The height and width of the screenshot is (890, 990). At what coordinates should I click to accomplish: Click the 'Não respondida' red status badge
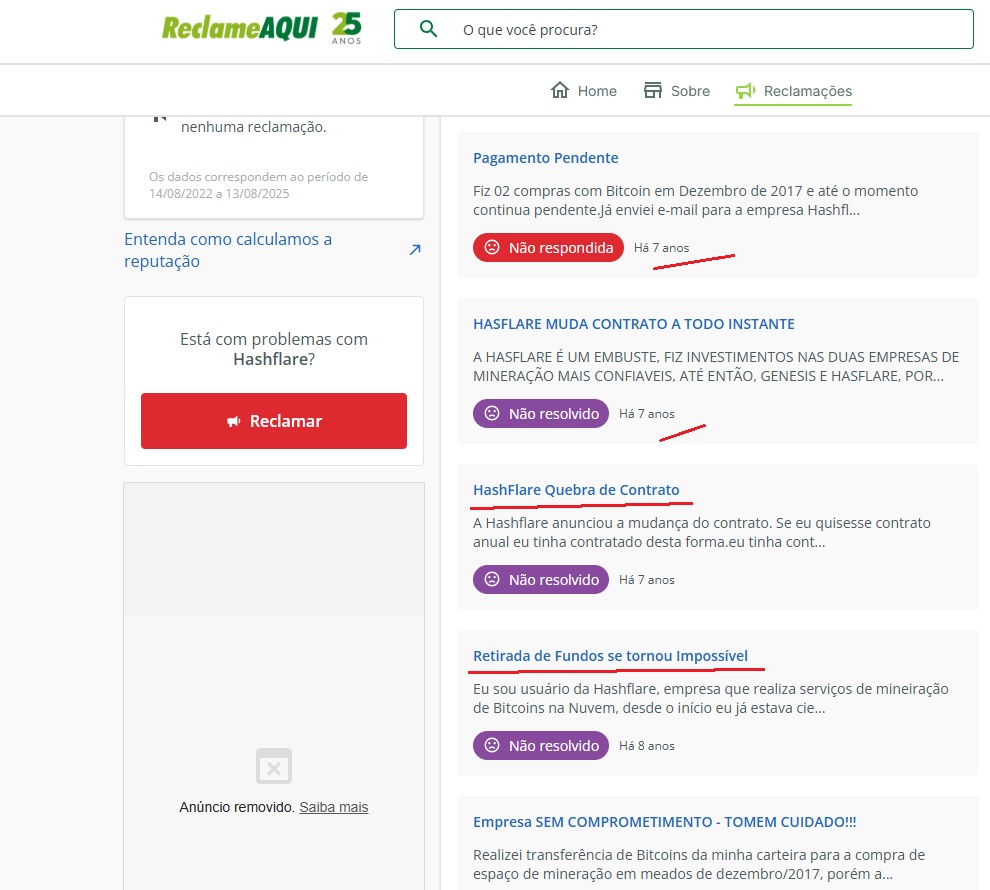pyautogui.click(x=548, y=247)
